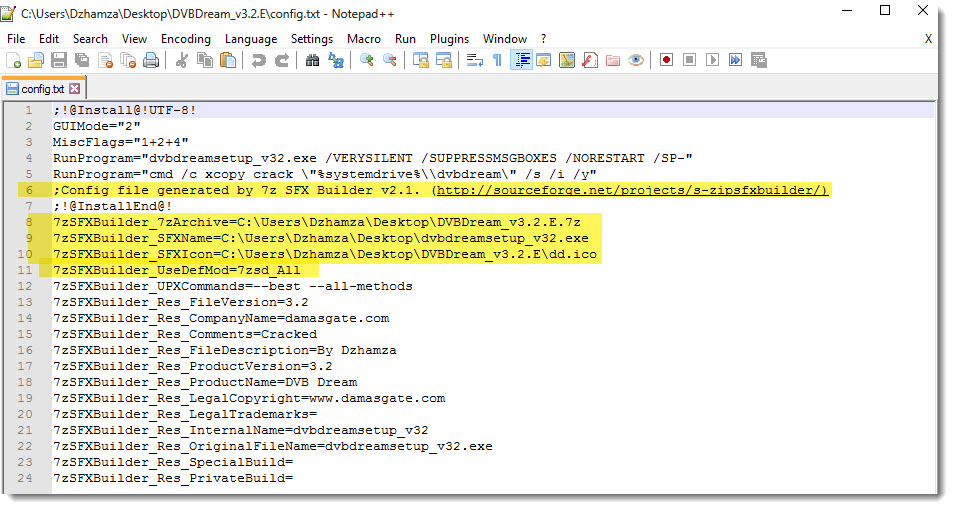This screenshot has height=509, width=953.
Task: Click the Save Recorded Macro icon
Action: pos(759,60)
